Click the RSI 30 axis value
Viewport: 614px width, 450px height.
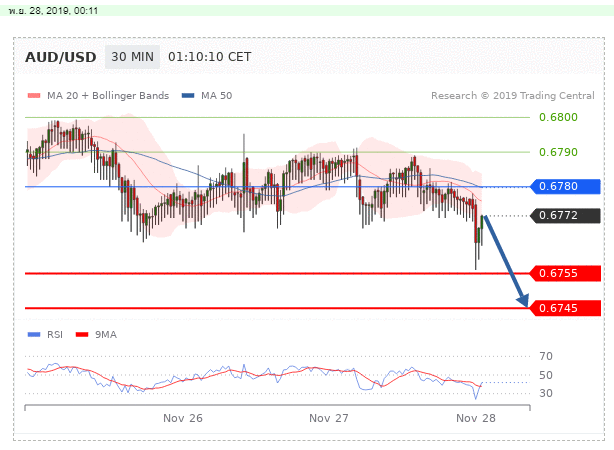pos(546,393)
